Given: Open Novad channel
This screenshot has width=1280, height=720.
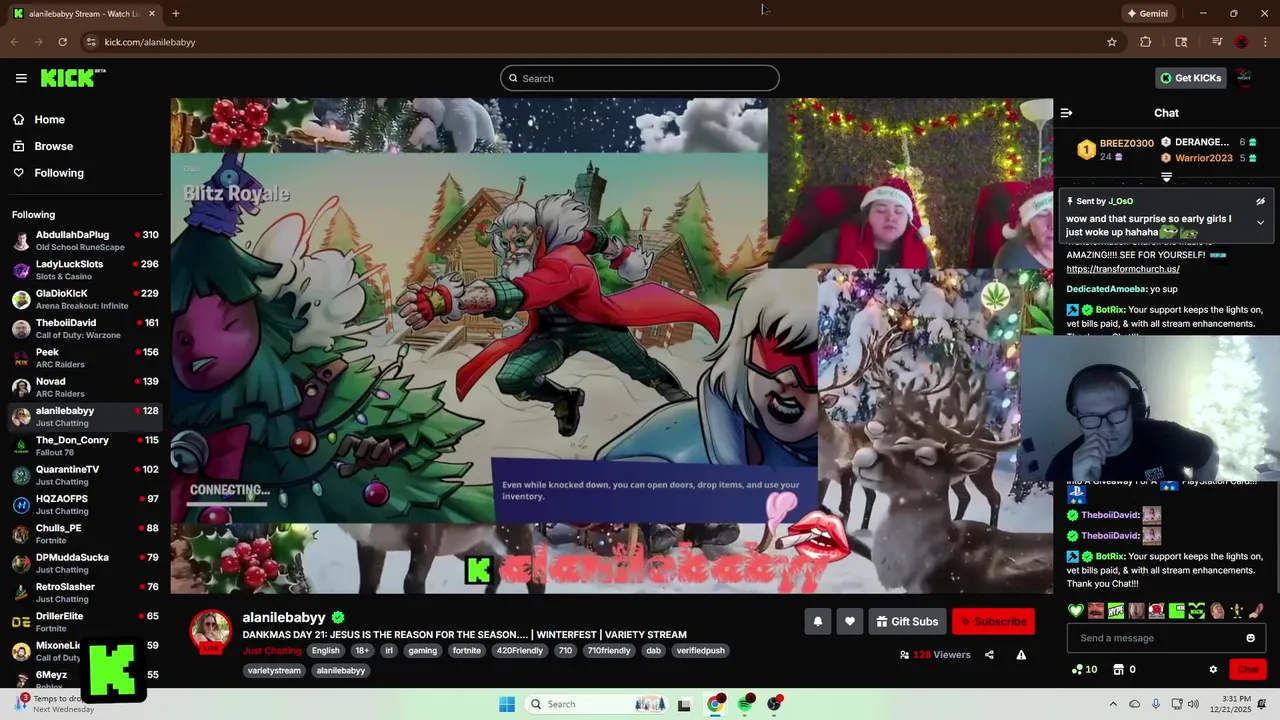Looking at the screenshot, I should [x=86, y=387].
